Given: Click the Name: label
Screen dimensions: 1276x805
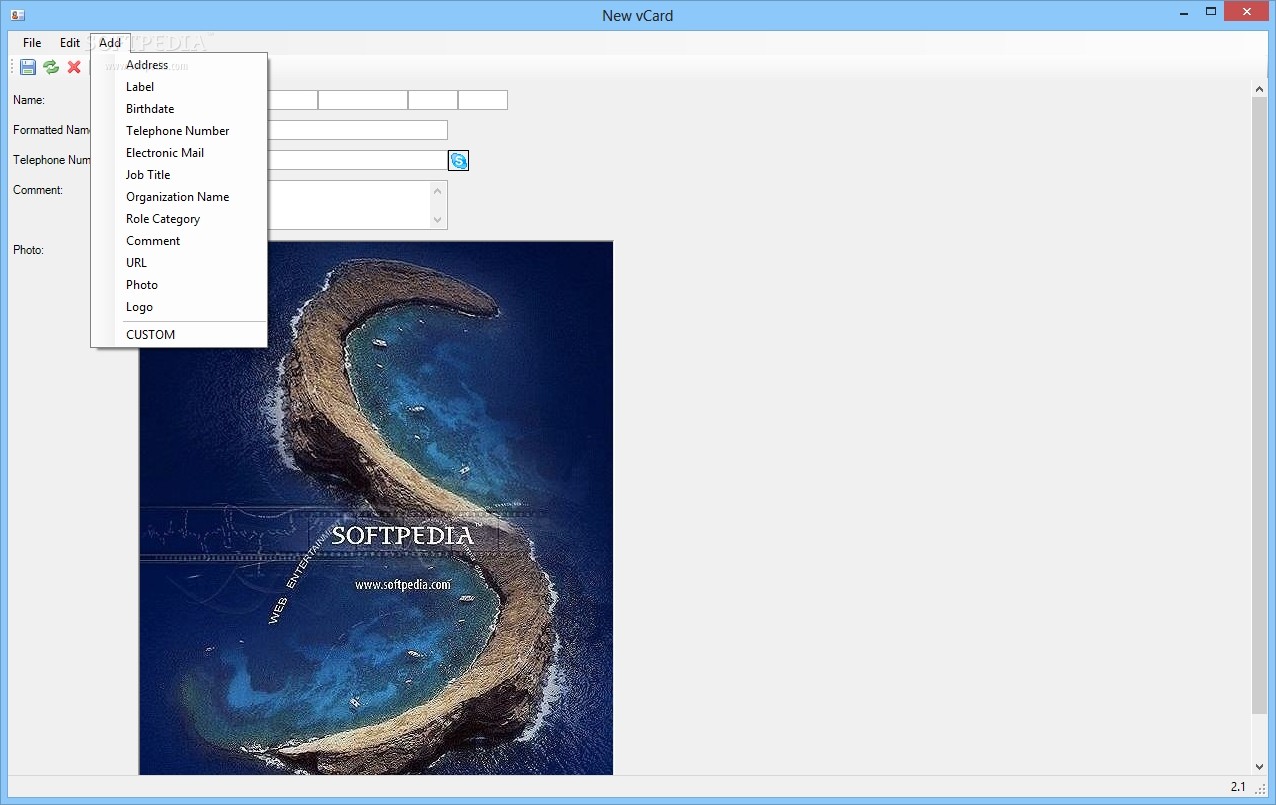Looking at the screenshot, I should pos(29,100).
